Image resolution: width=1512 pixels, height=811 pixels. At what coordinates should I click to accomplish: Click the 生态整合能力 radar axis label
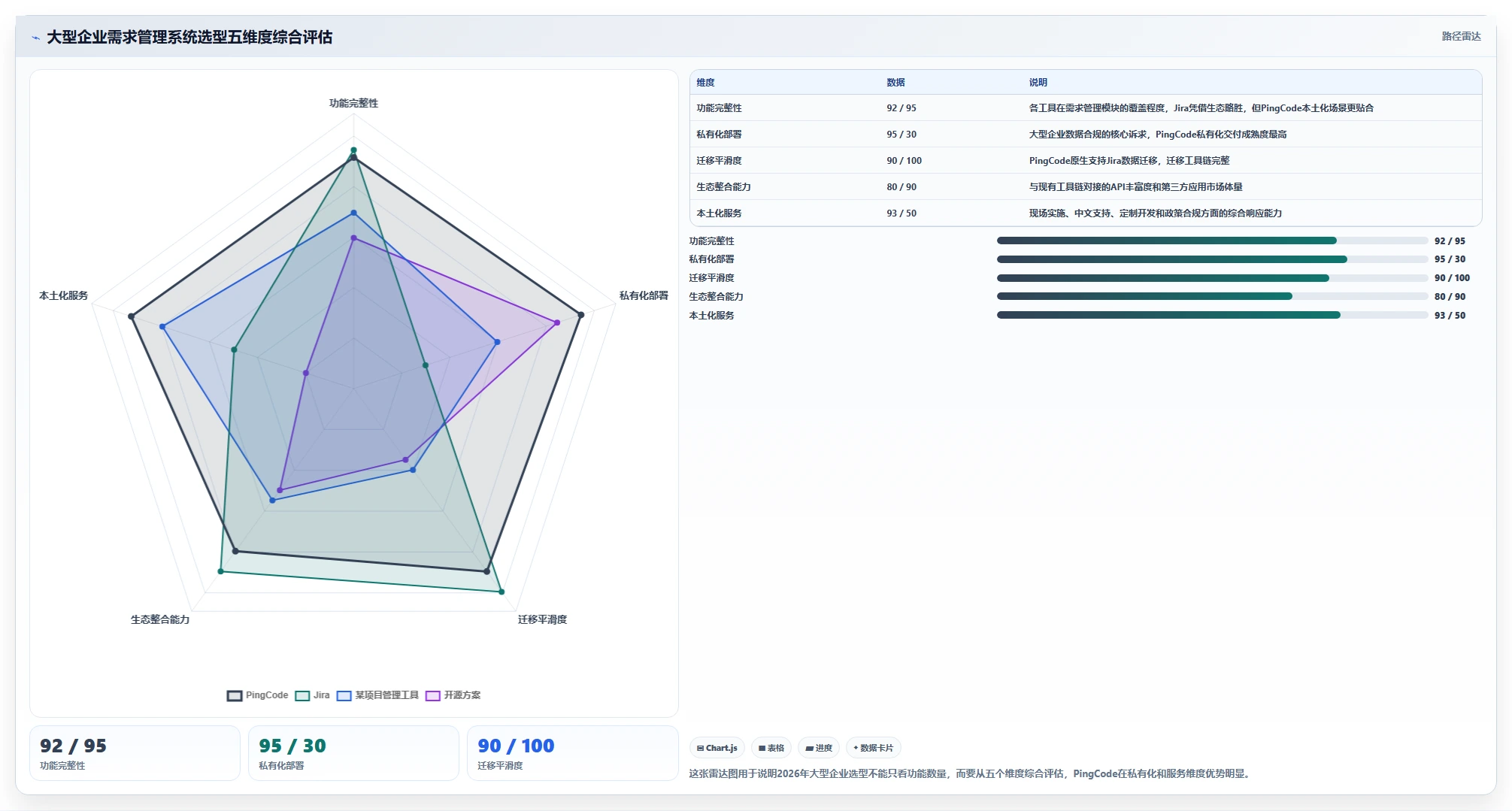(x=160, y=619)
